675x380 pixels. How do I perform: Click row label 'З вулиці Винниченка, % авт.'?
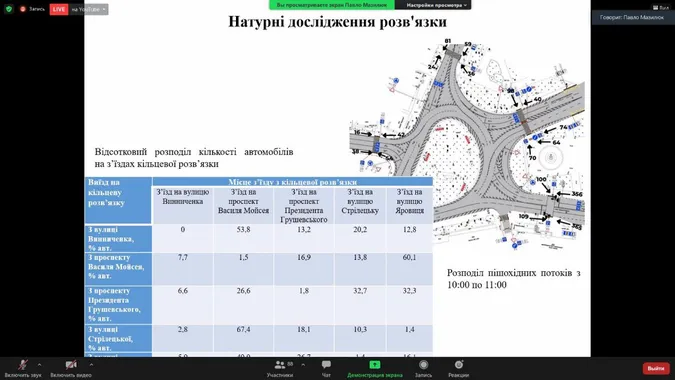(118, 238)
